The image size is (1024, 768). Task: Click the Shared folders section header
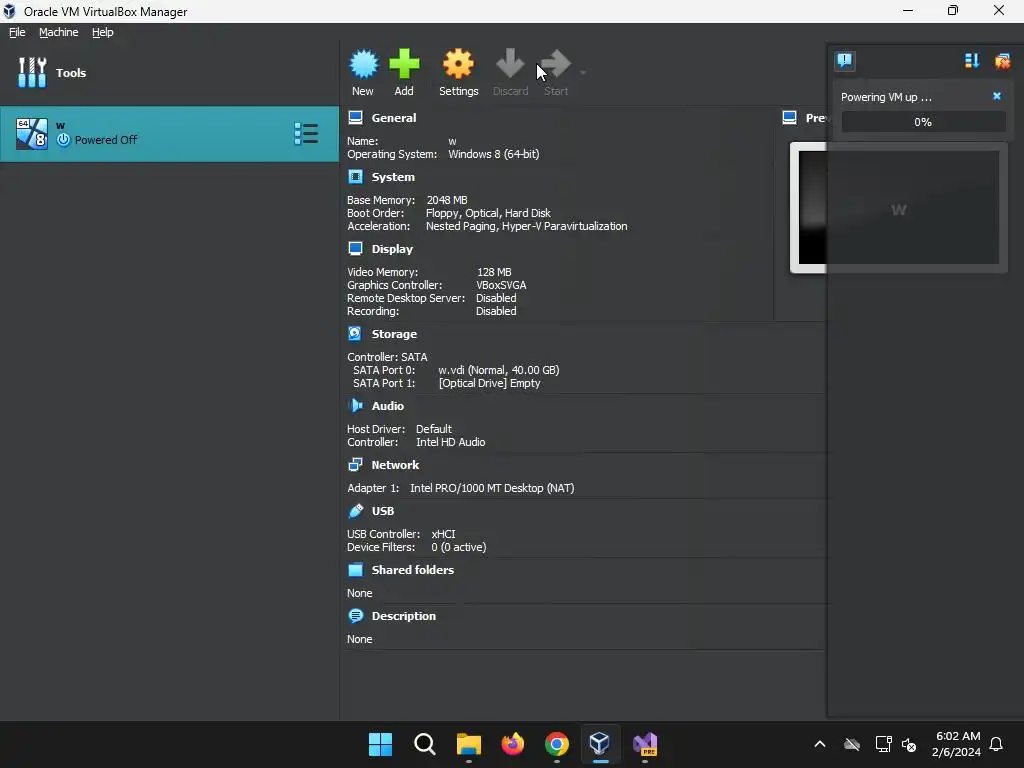pos(413,569)
